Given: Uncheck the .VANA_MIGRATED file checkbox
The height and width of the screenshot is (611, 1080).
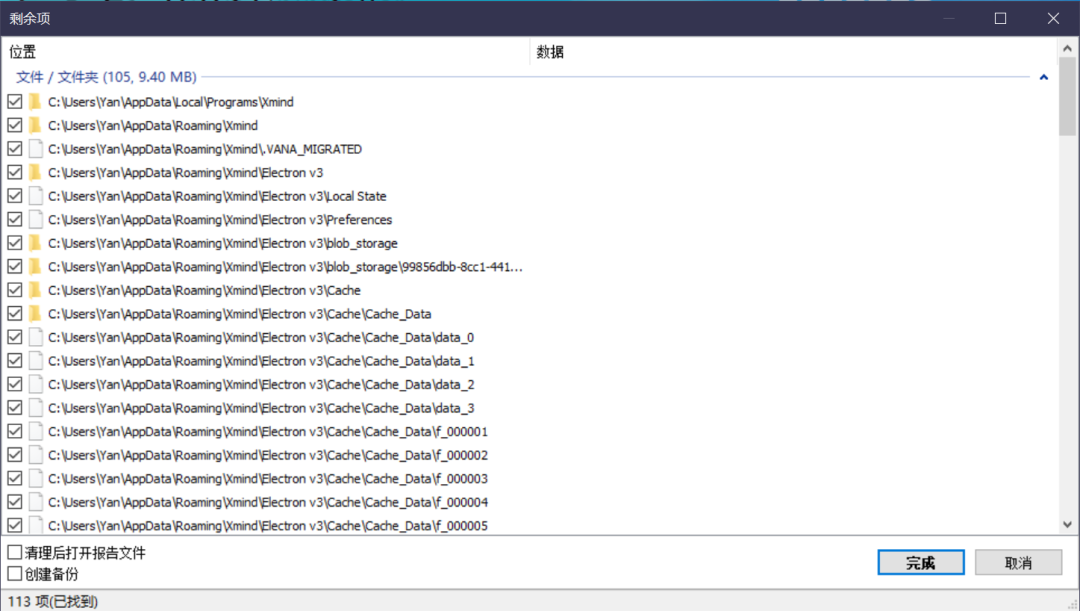Looking at the screenshot, I should (14, 149).
